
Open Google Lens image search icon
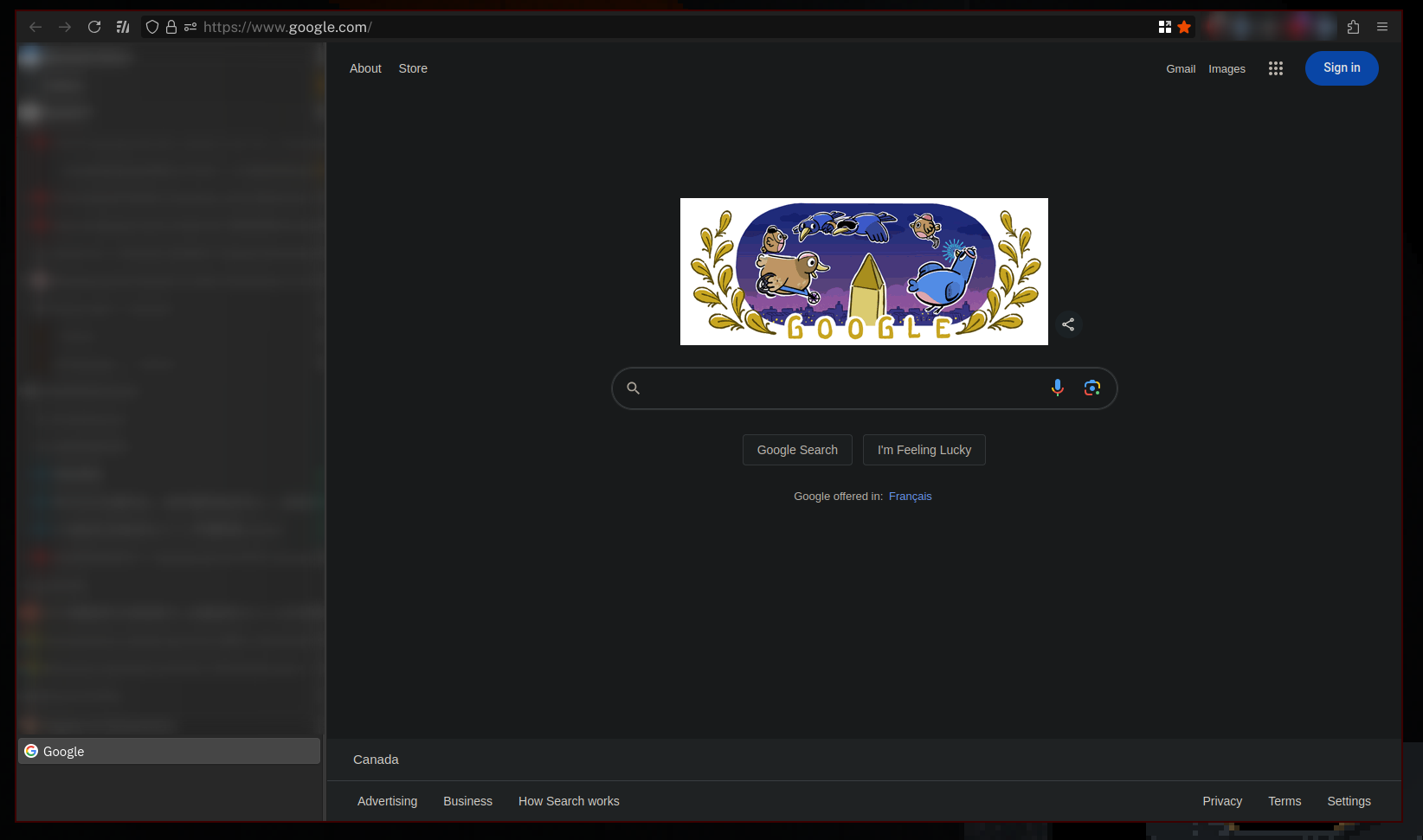[1091, 388]
